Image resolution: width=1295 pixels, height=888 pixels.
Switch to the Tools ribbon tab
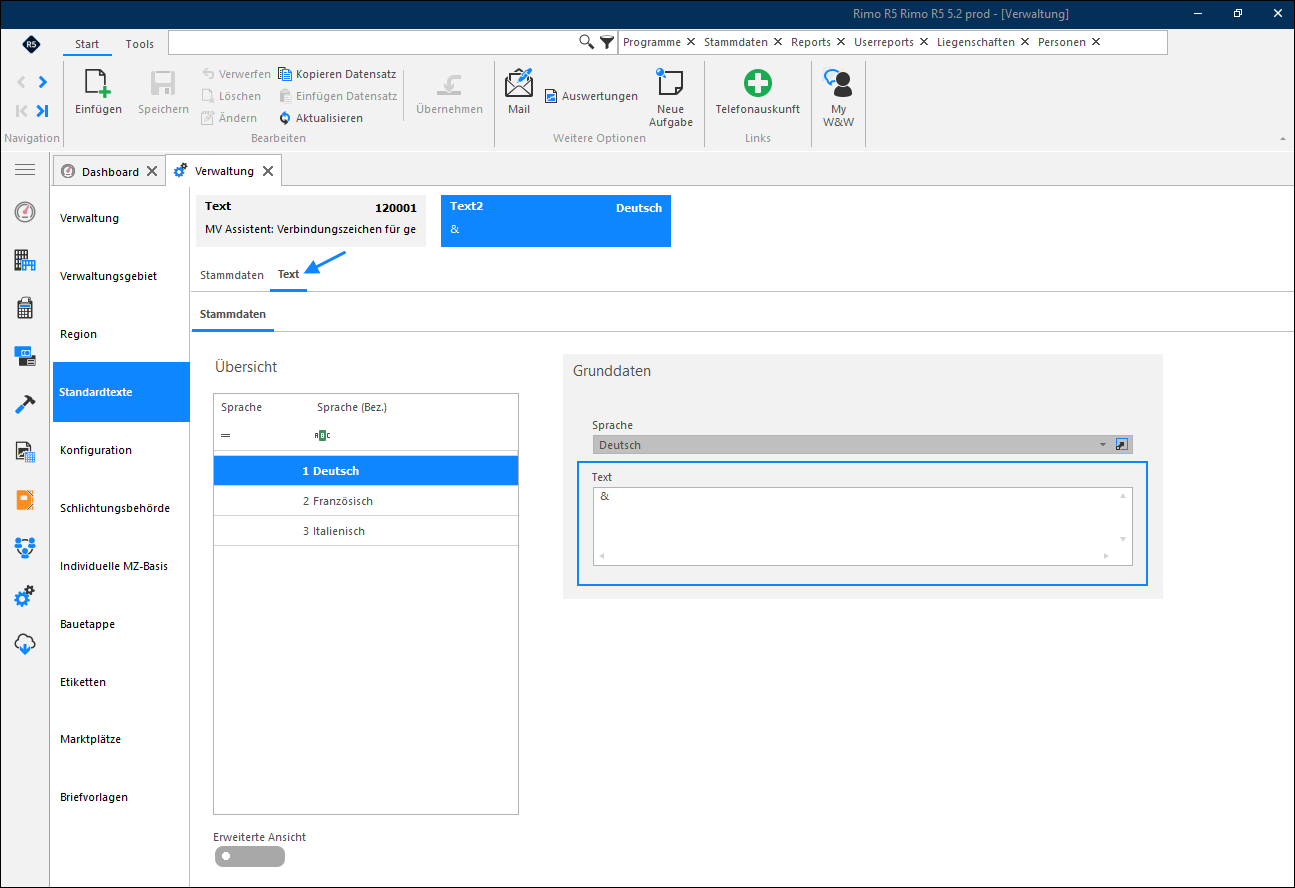(x=140, y=44)
